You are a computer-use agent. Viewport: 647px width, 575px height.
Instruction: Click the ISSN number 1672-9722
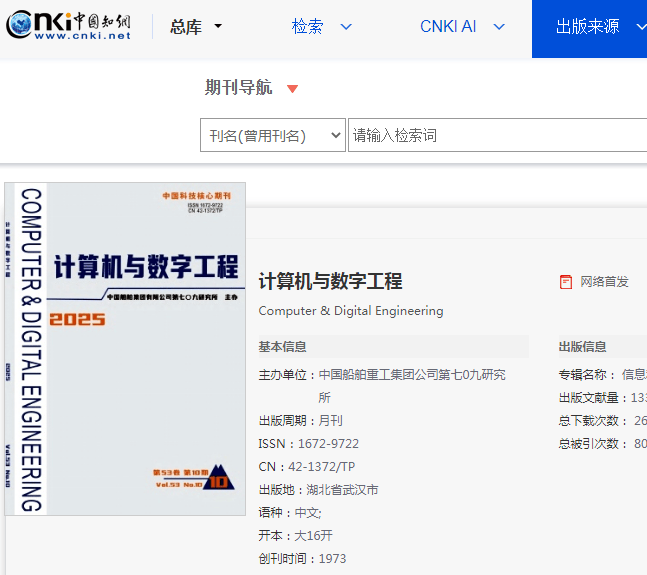tap(328, 444)
